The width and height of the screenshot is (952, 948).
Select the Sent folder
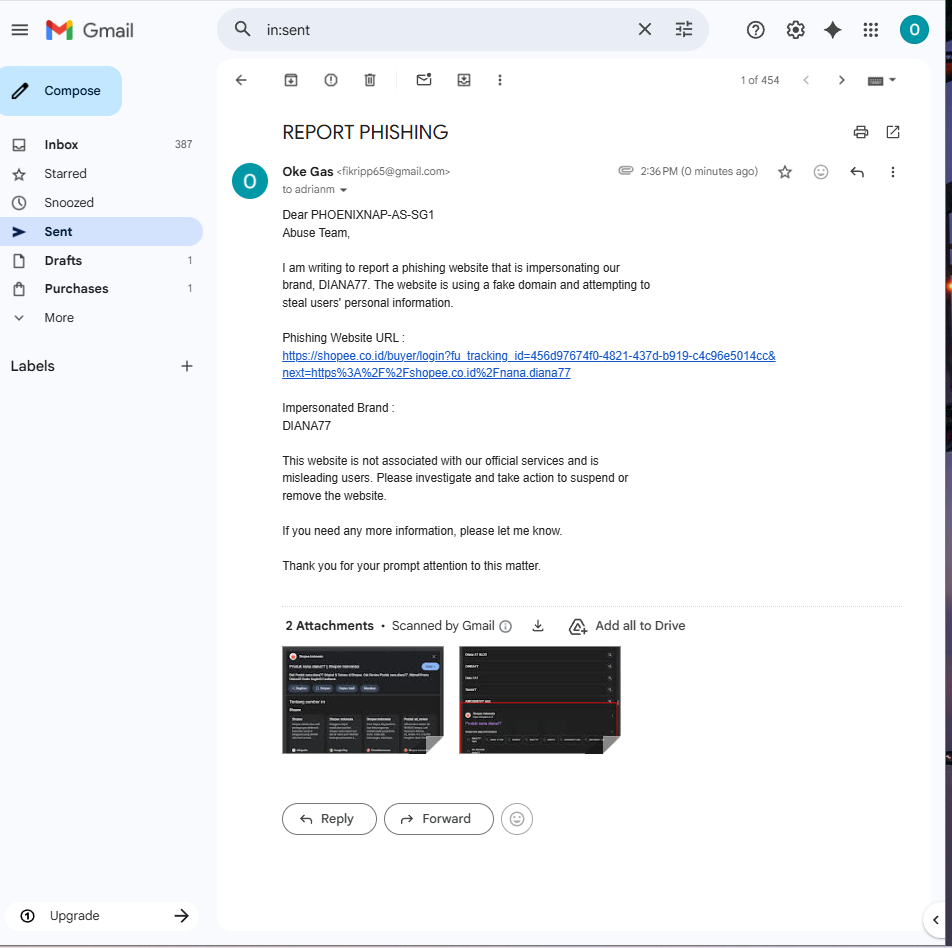[101, 231]
